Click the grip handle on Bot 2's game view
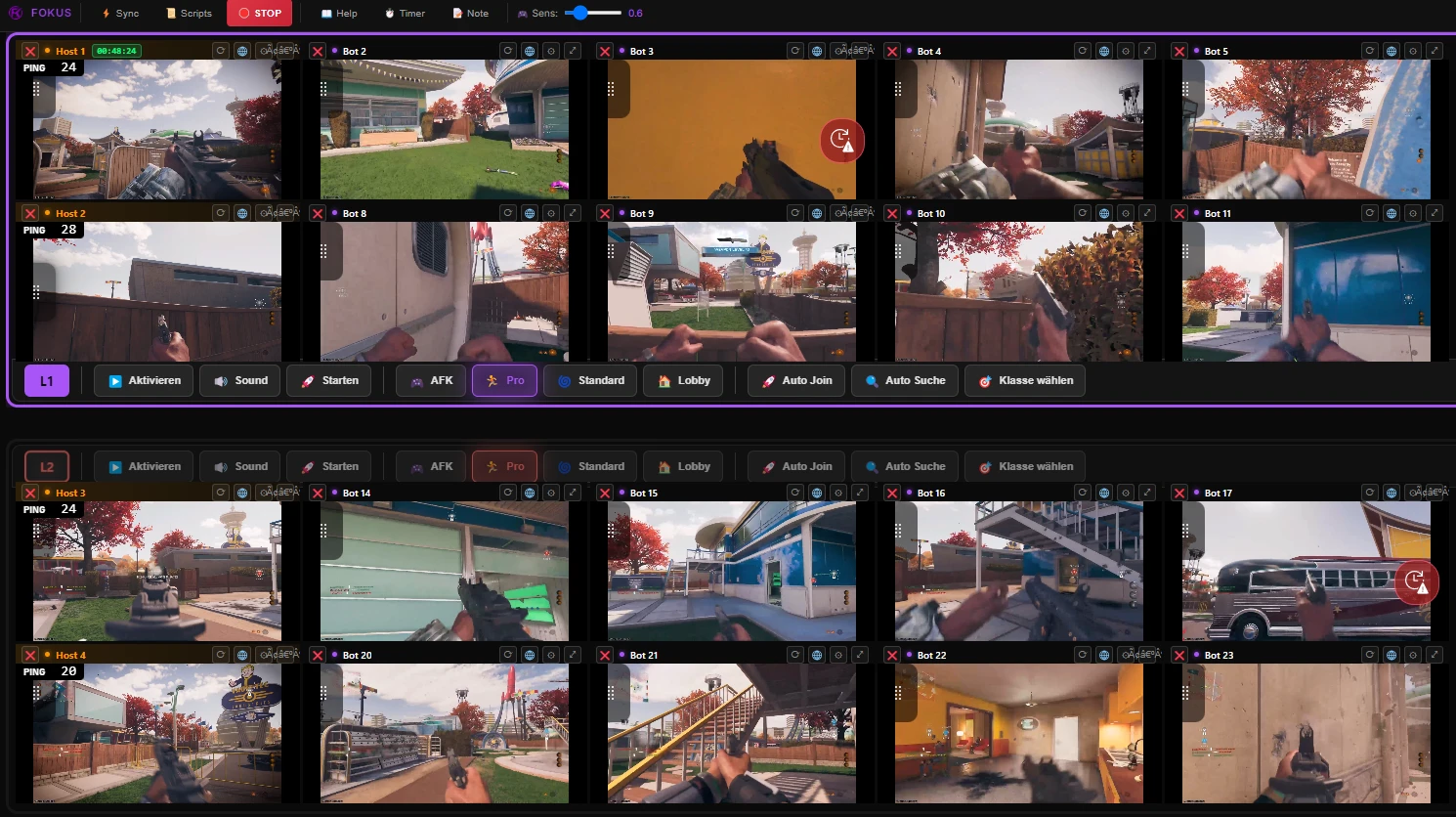1456x817 pixels. pyautogui.click(x=323, y=88)
